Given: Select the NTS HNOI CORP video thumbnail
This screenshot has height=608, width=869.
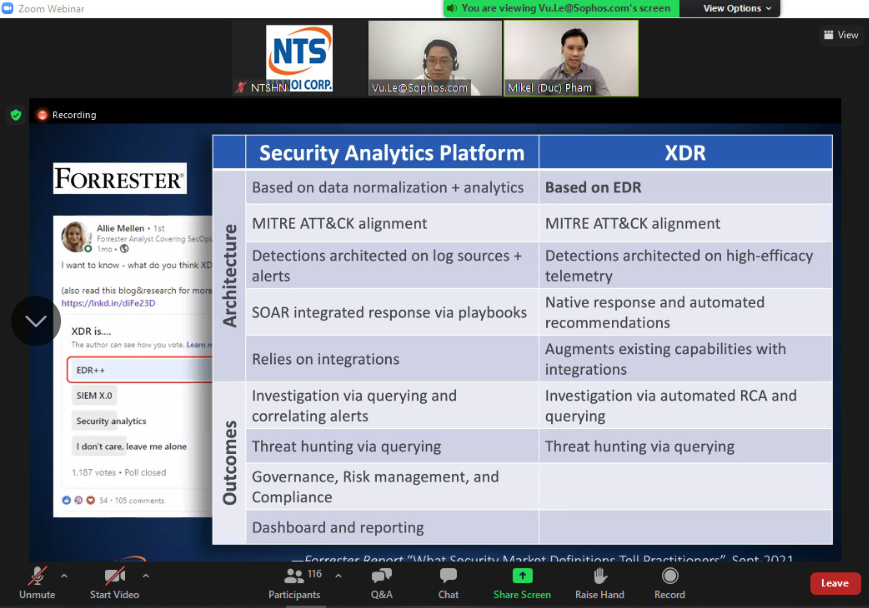Looking at the screenshot, I should click(x=298, y=58).
